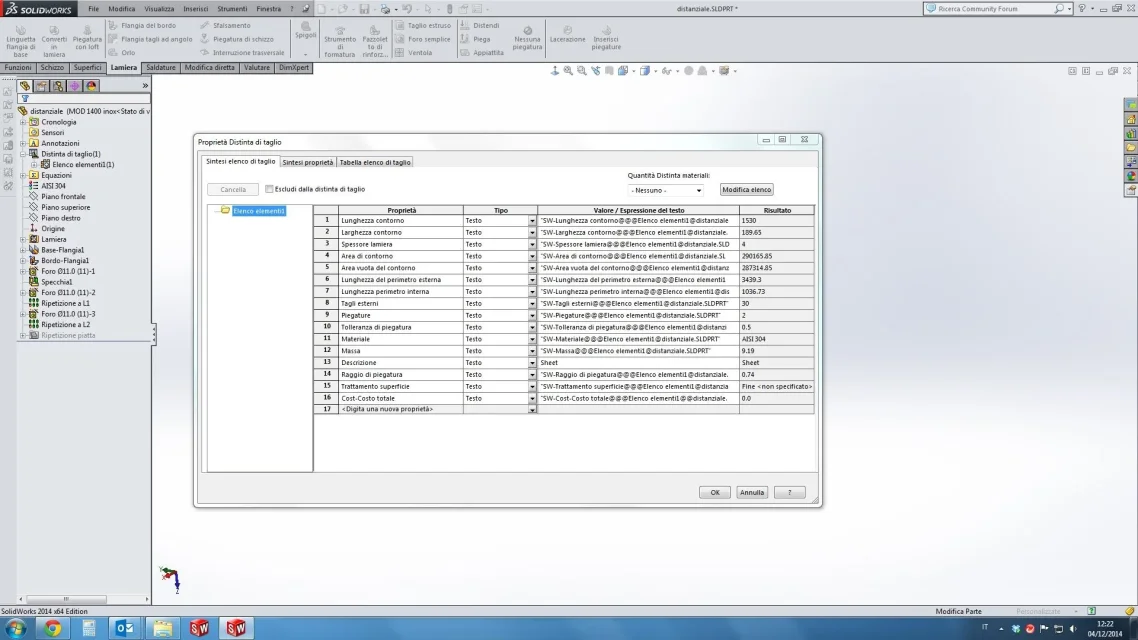
Task: Open Tipo dropdown for Massa row
Action: coord(532,350)
